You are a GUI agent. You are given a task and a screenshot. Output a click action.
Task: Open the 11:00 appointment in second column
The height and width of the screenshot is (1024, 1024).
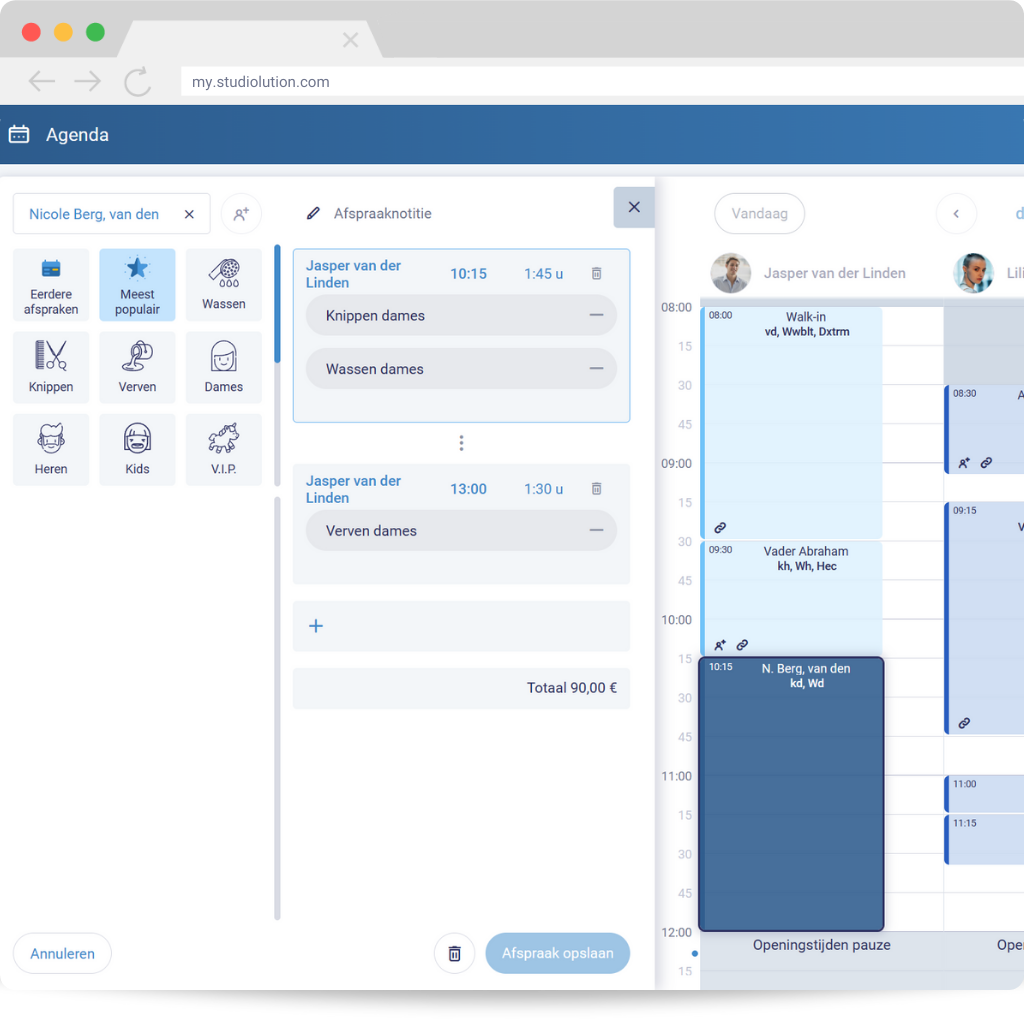(984, 793)
